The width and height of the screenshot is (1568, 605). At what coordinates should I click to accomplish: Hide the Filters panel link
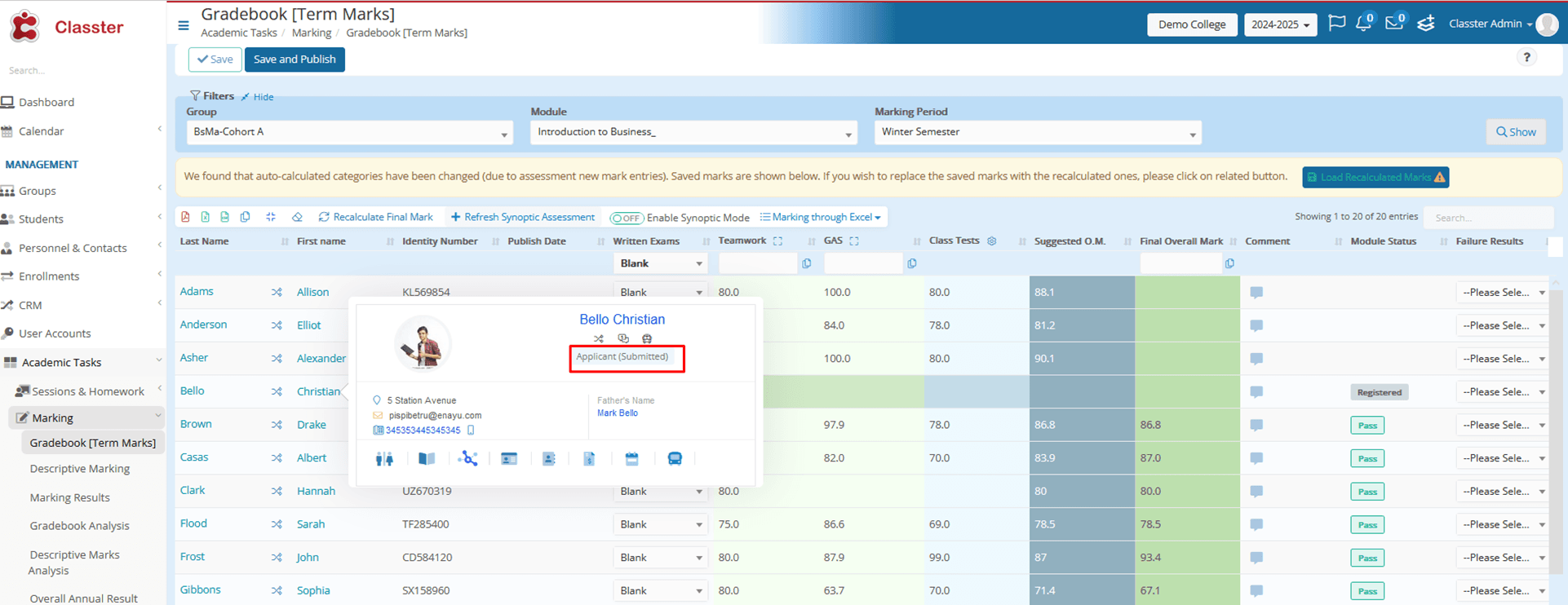tap(258, 96)
